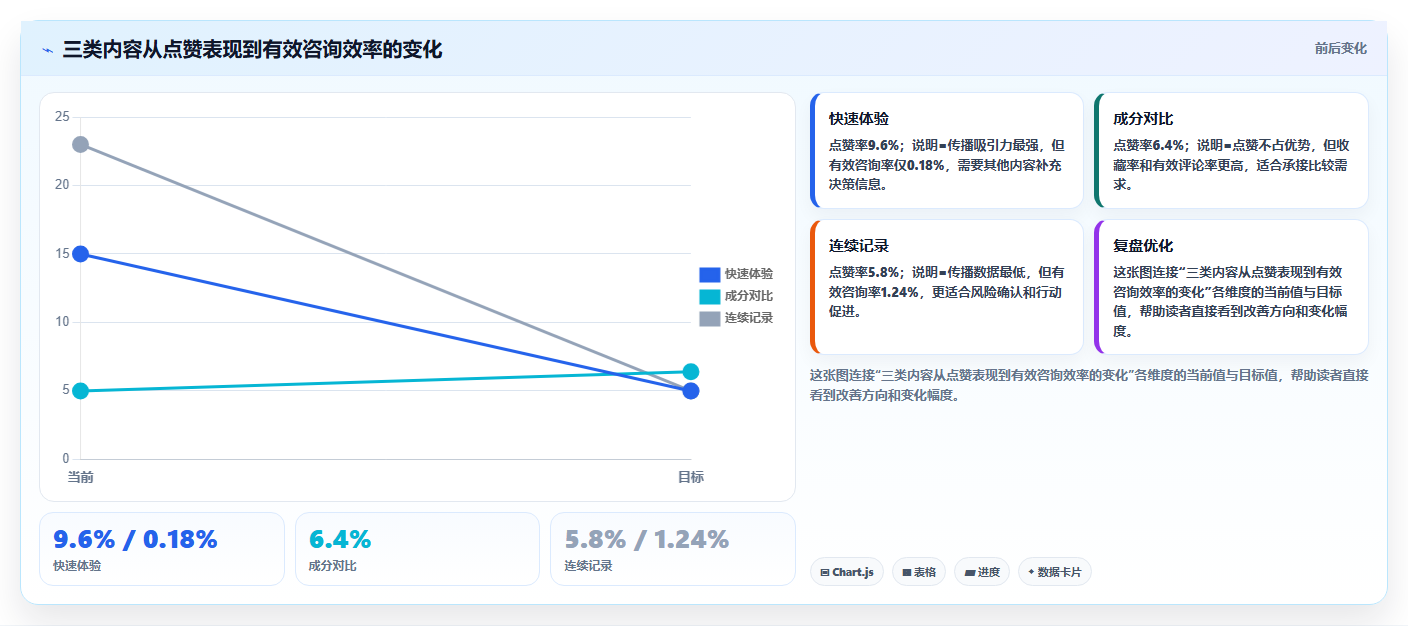Open the 成分对比 insight card heading

1143,119
